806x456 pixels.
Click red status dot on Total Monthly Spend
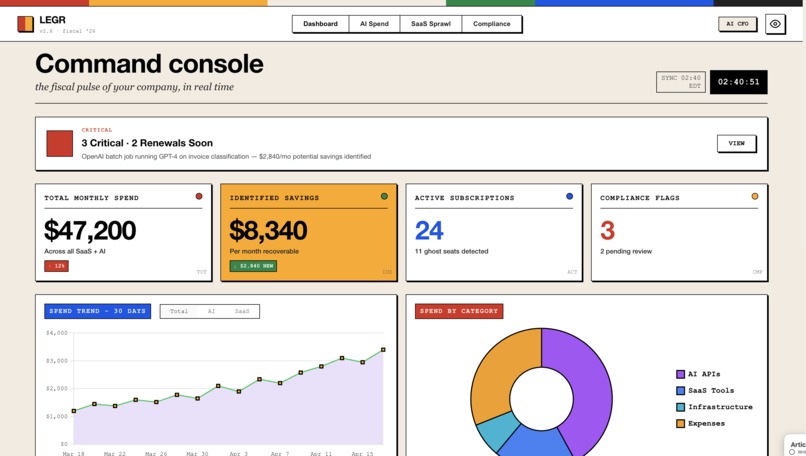[199, 196]
